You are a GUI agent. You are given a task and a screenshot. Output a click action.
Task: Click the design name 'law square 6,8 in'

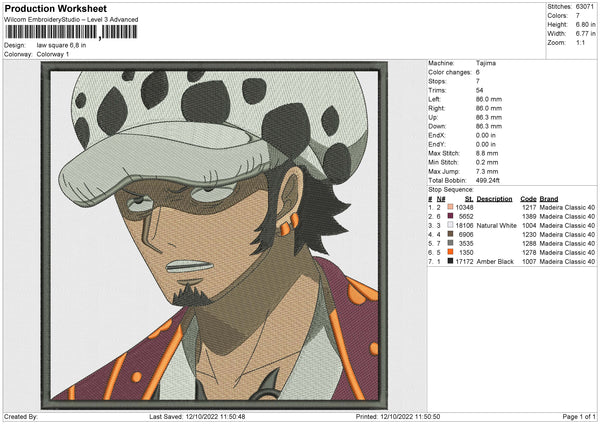tap(61, 45)
